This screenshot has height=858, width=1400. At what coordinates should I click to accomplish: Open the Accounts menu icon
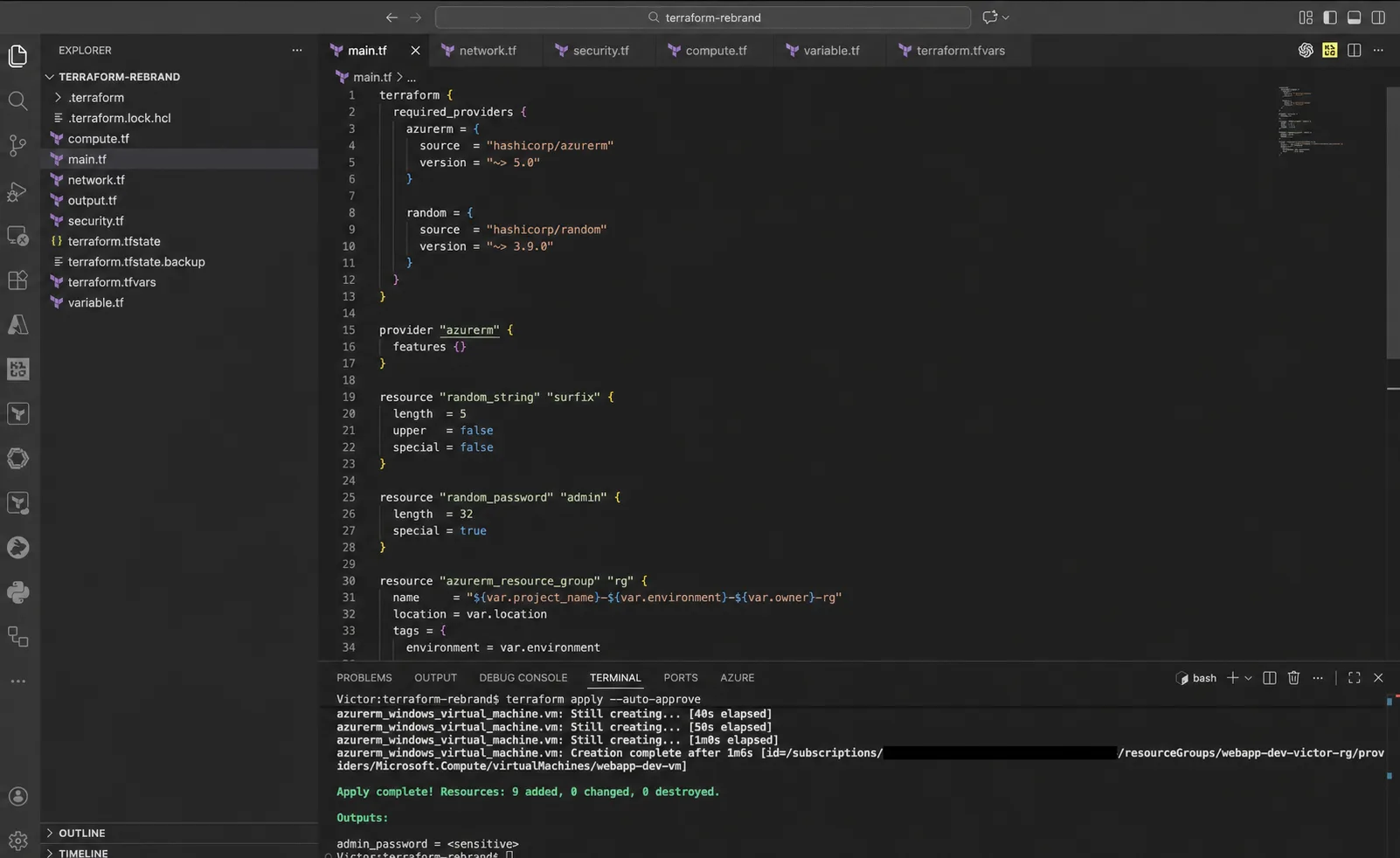tap(17, 796)
